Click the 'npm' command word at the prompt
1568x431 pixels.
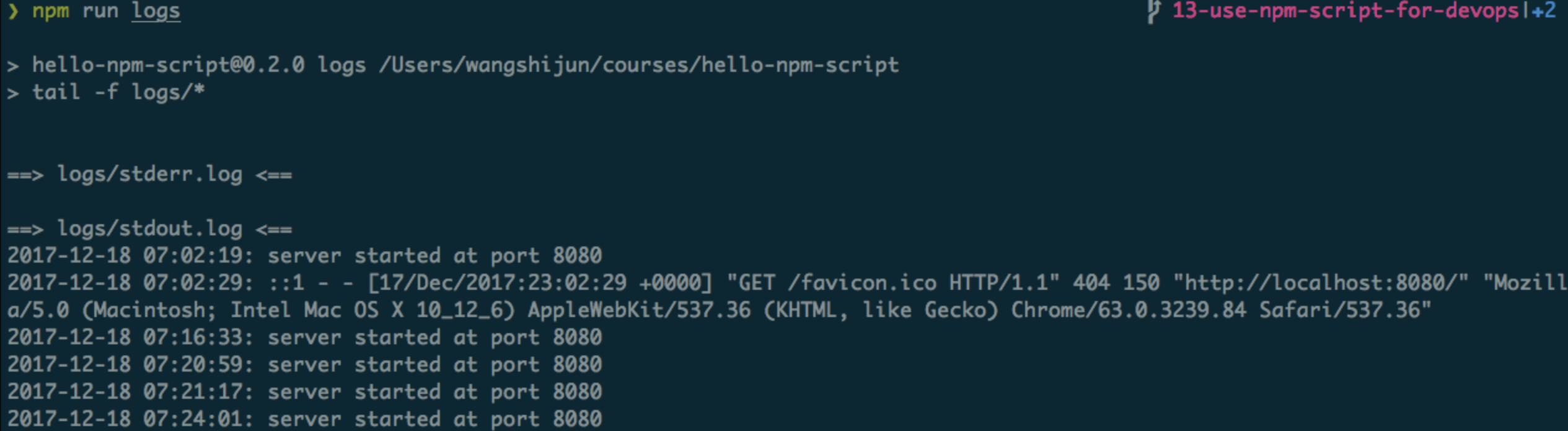click(x=50, y=11)
